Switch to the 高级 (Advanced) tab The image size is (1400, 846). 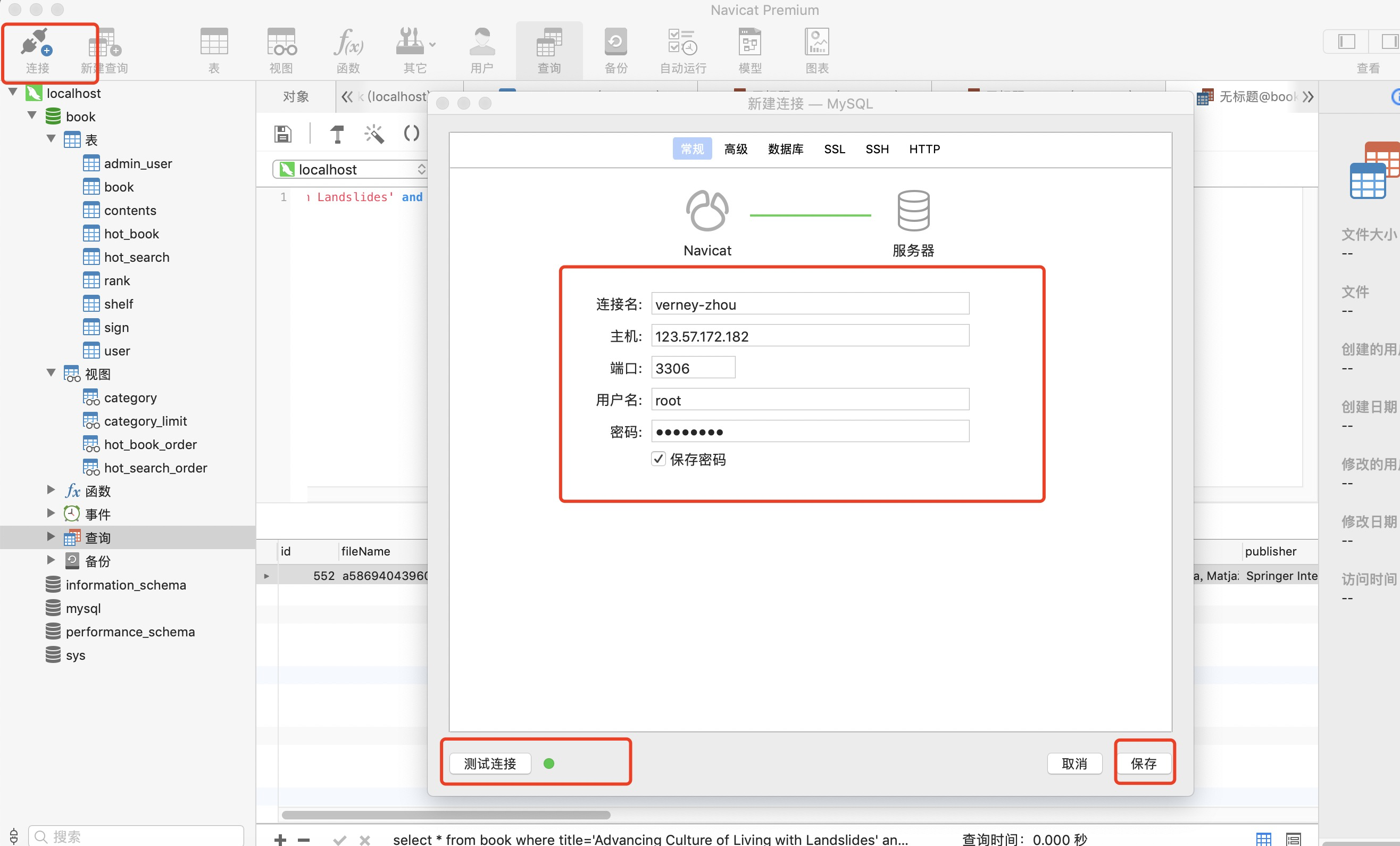pyautogui.click(x=735, y=149)
